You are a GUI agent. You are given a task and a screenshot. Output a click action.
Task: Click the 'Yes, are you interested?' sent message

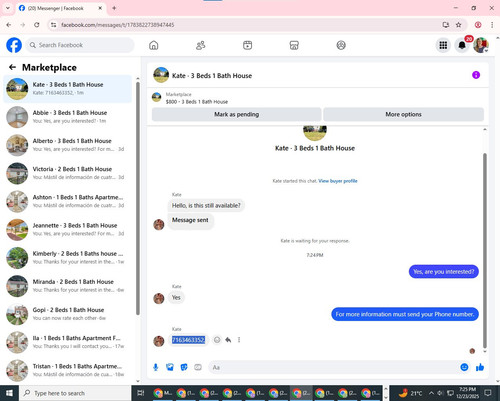(444, 272)
